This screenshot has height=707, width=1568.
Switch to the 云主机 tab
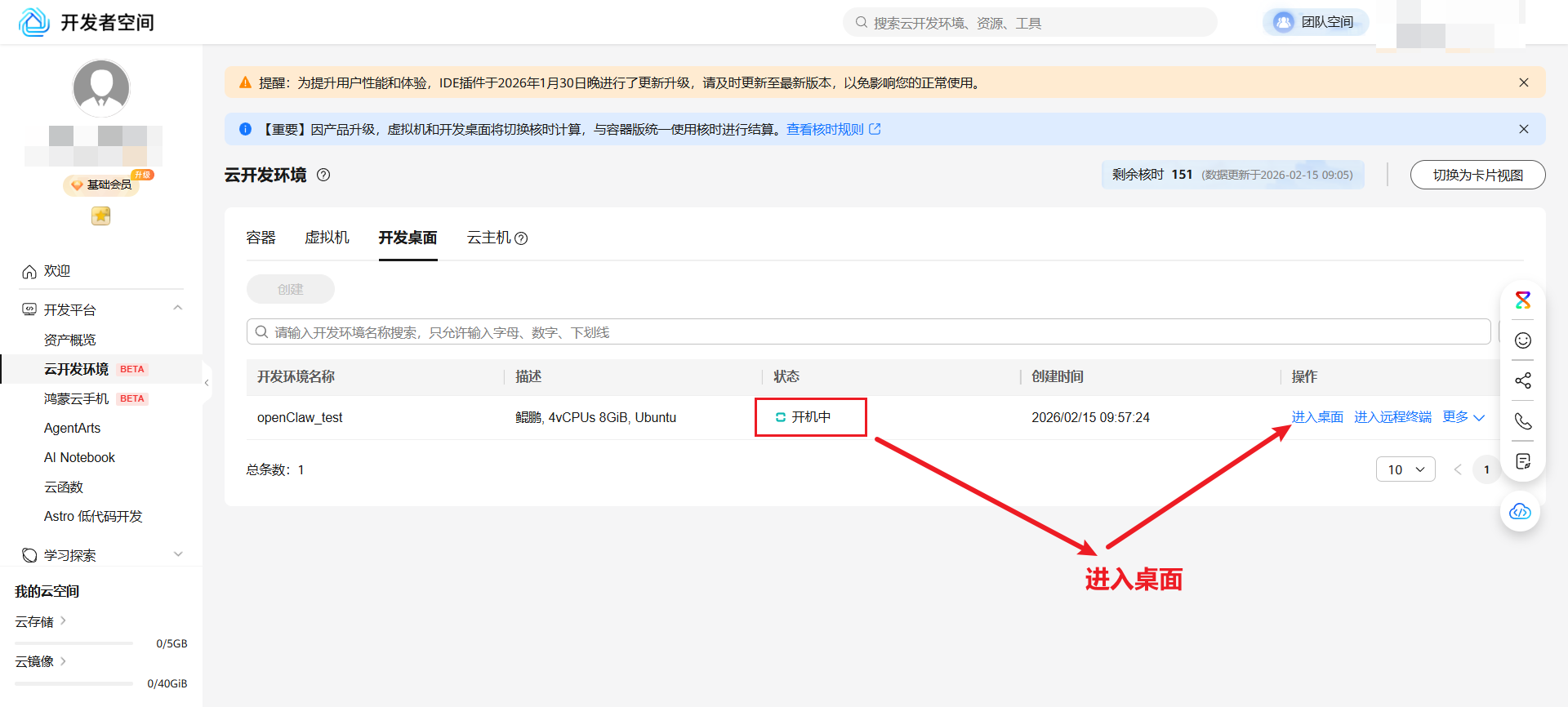pyautogui.click(x=488, y=238)
